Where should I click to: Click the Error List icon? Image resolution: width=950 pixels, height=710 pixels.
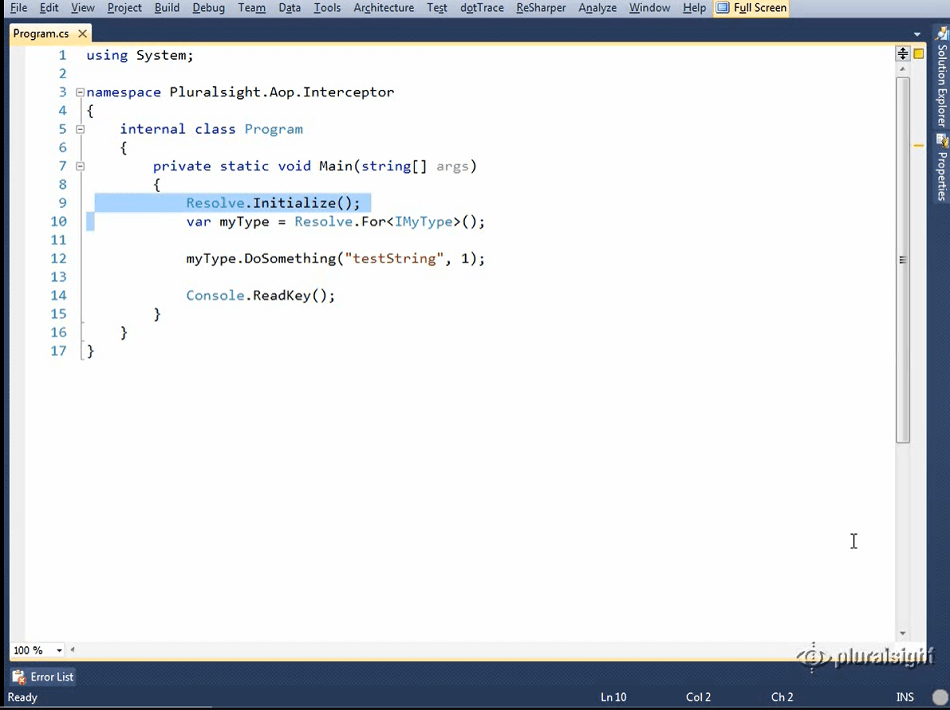point(19,677)
